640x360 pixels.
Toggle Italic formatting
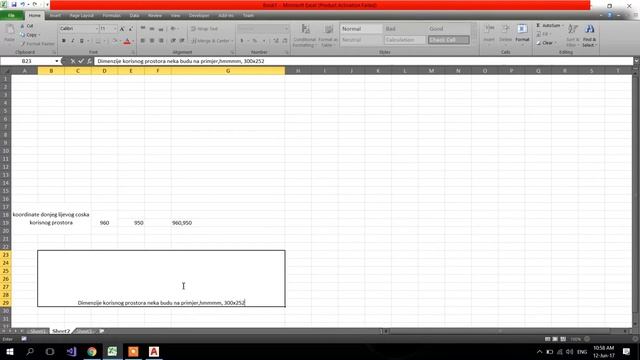coord(73,41)
